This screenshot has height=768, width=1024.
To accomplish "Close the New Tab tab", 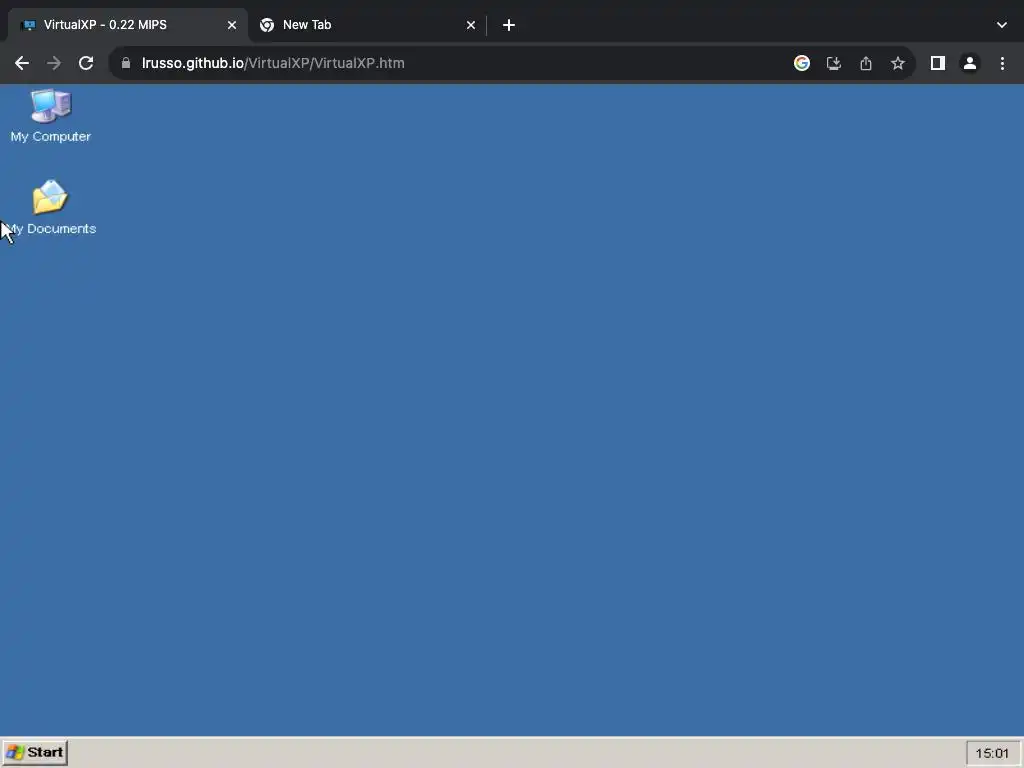I will pos(471,25).
